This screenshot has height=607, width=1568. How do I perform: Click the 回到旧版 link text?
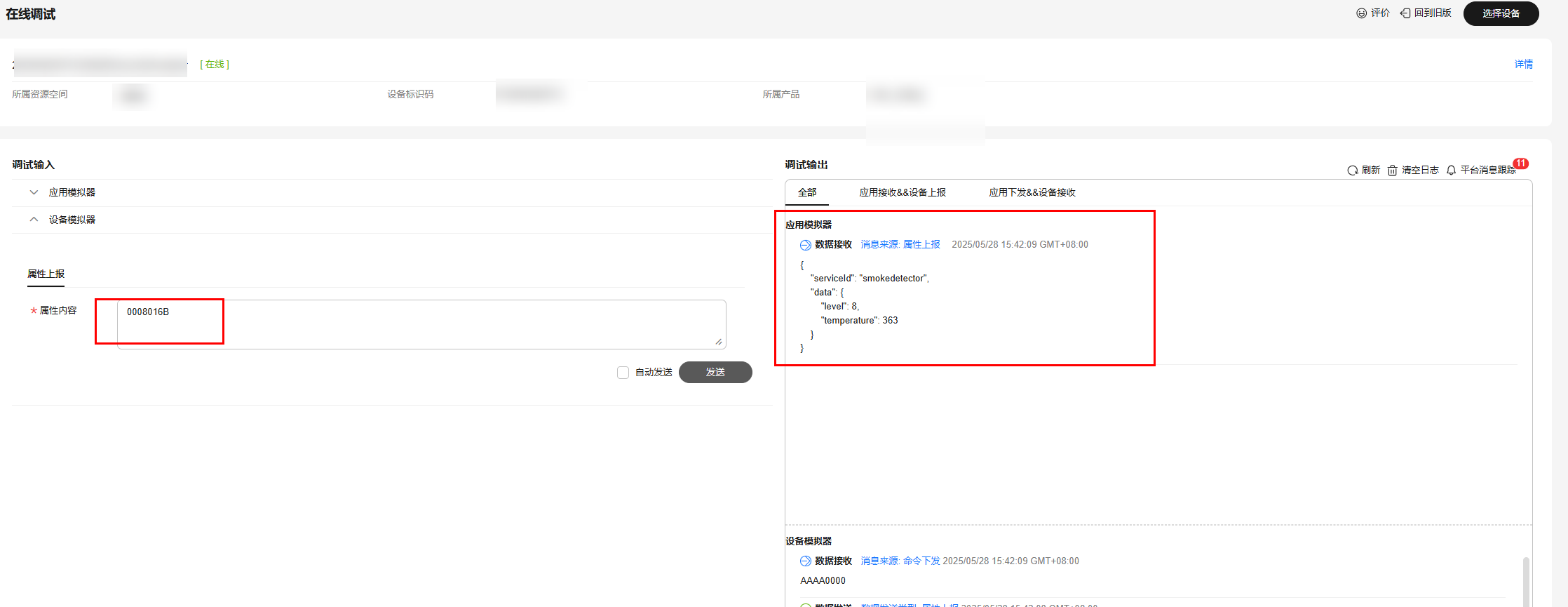tap(1433, 13)
